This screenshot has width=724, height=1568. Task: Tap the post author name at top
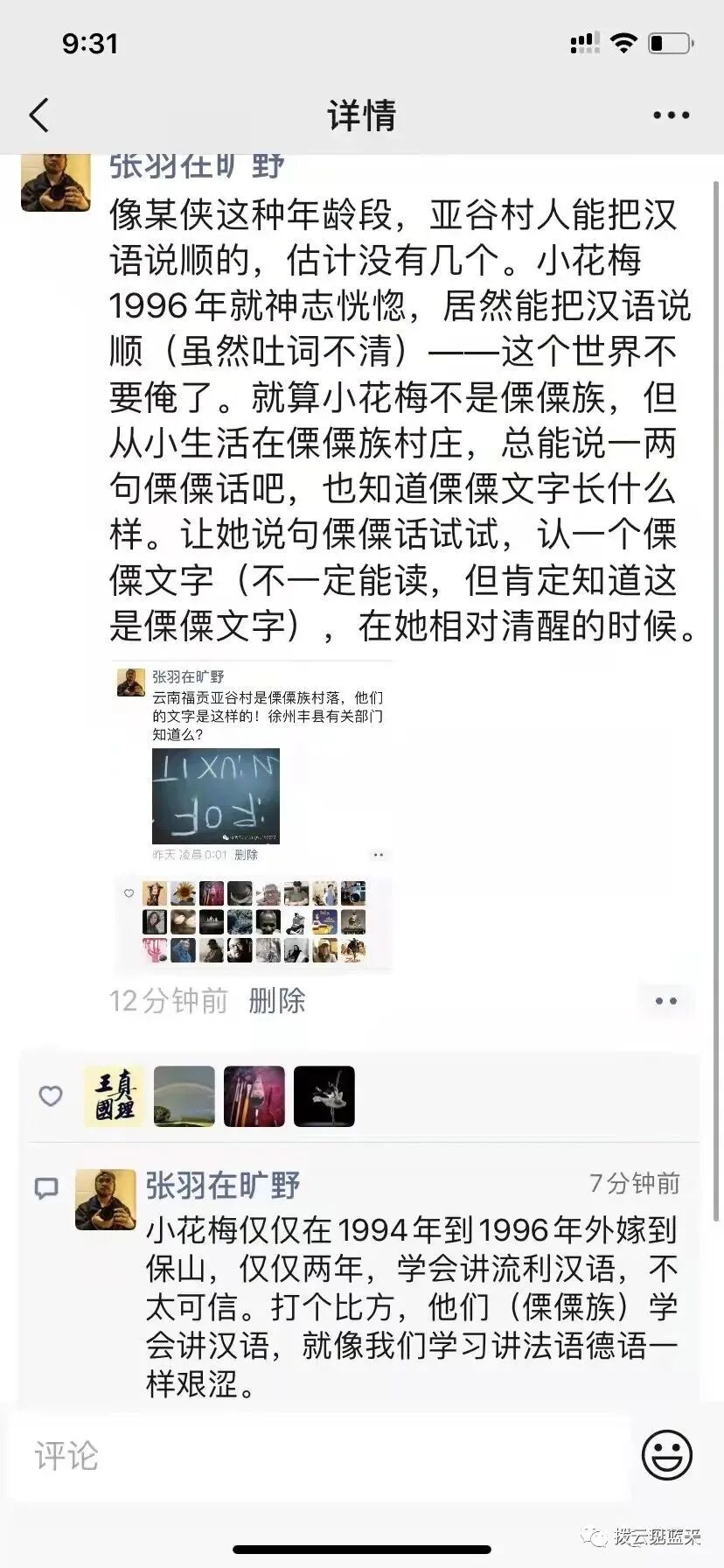[x=197, y=166]
